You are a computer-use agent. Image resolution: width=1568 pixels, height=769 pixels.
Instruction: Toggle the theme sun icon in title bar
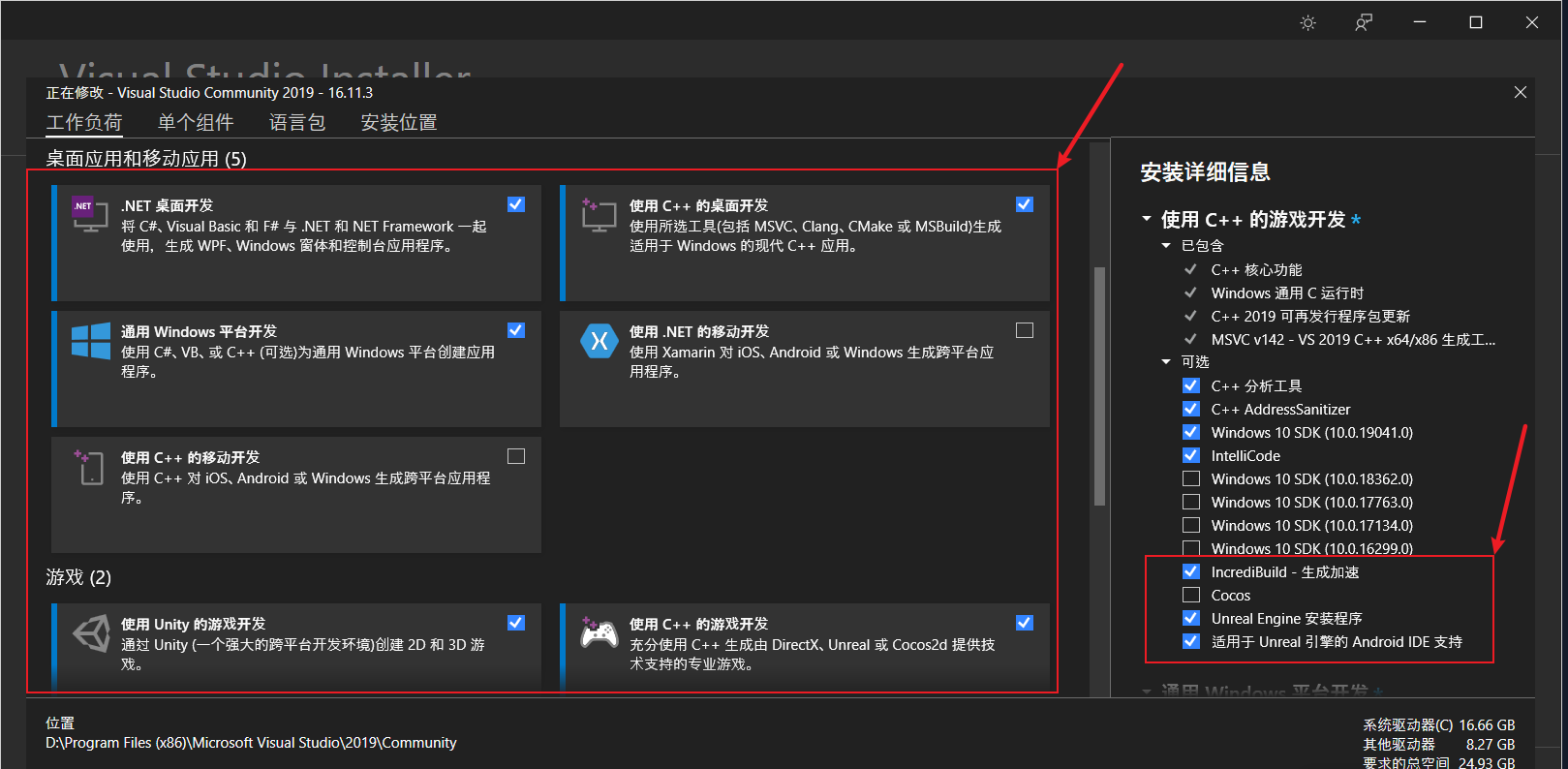pyautogui.click(x=1308, y=22)
